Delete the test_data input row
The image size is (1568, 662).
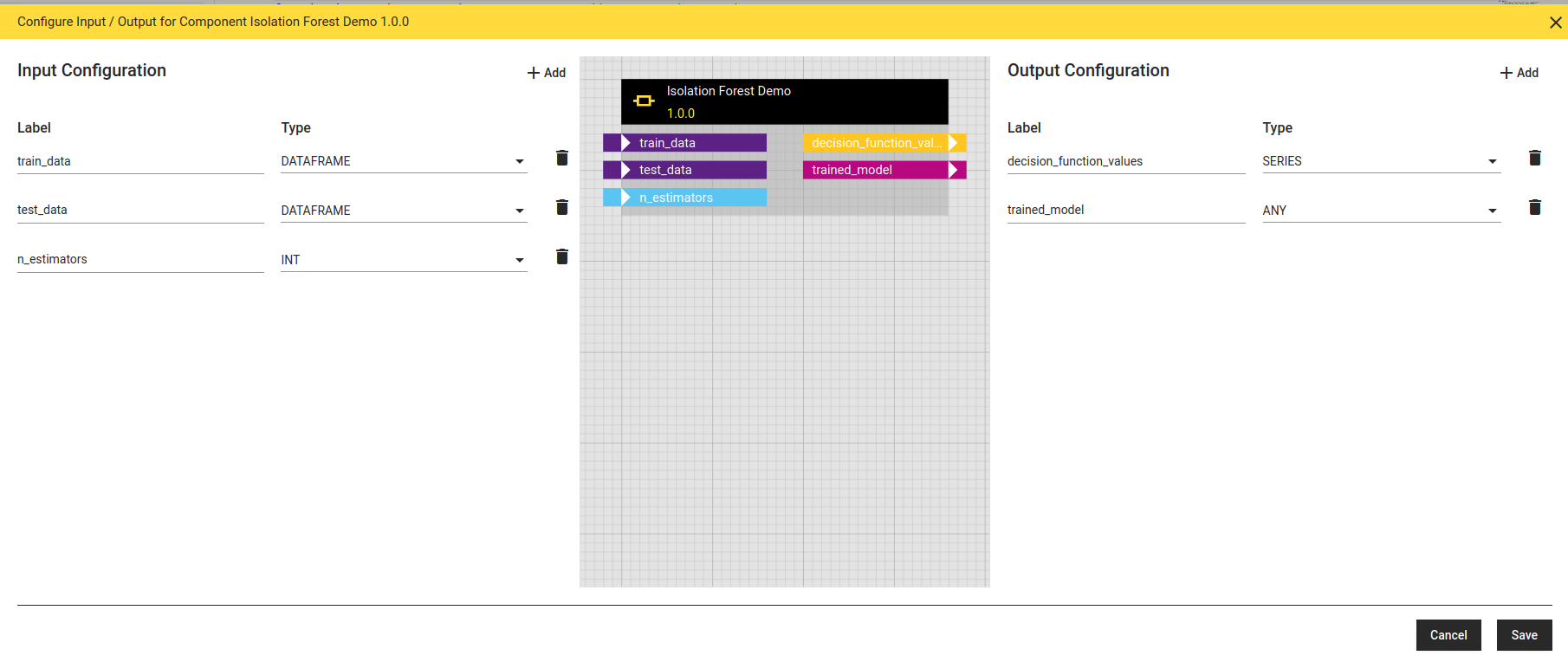562,207
